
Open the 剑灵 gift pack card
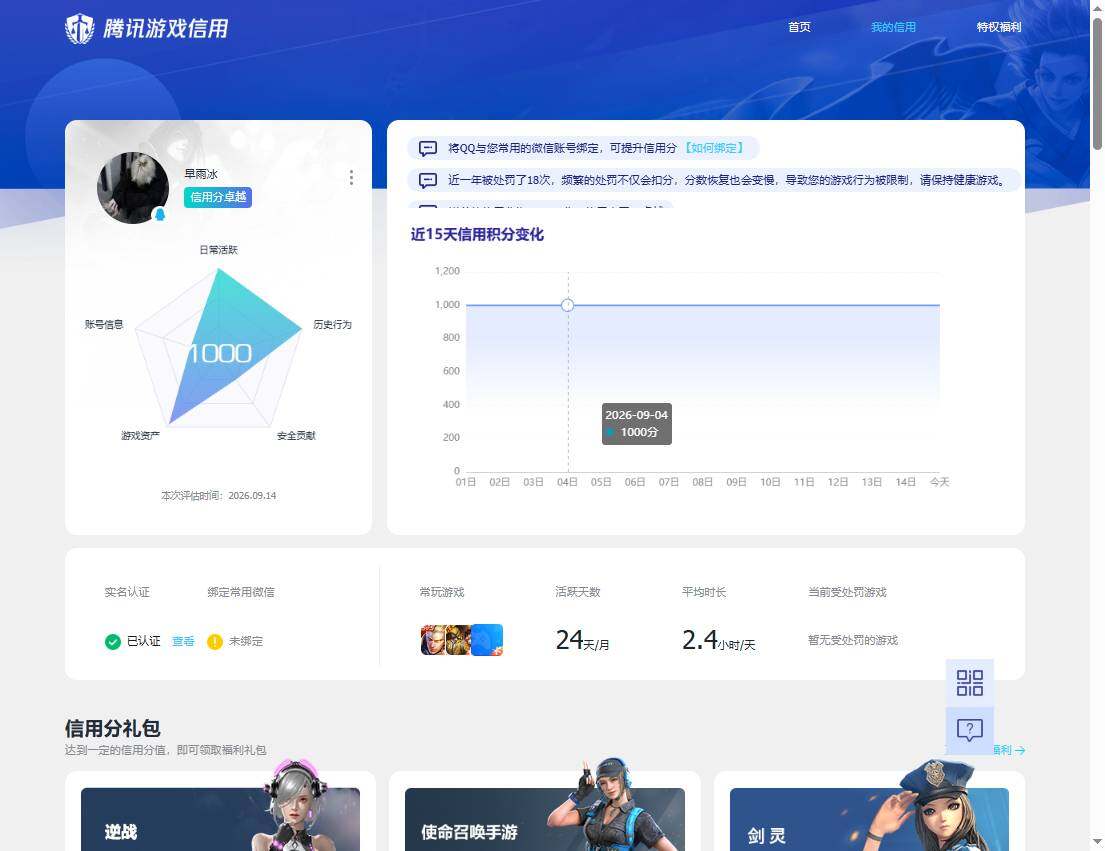click(870, 819)
